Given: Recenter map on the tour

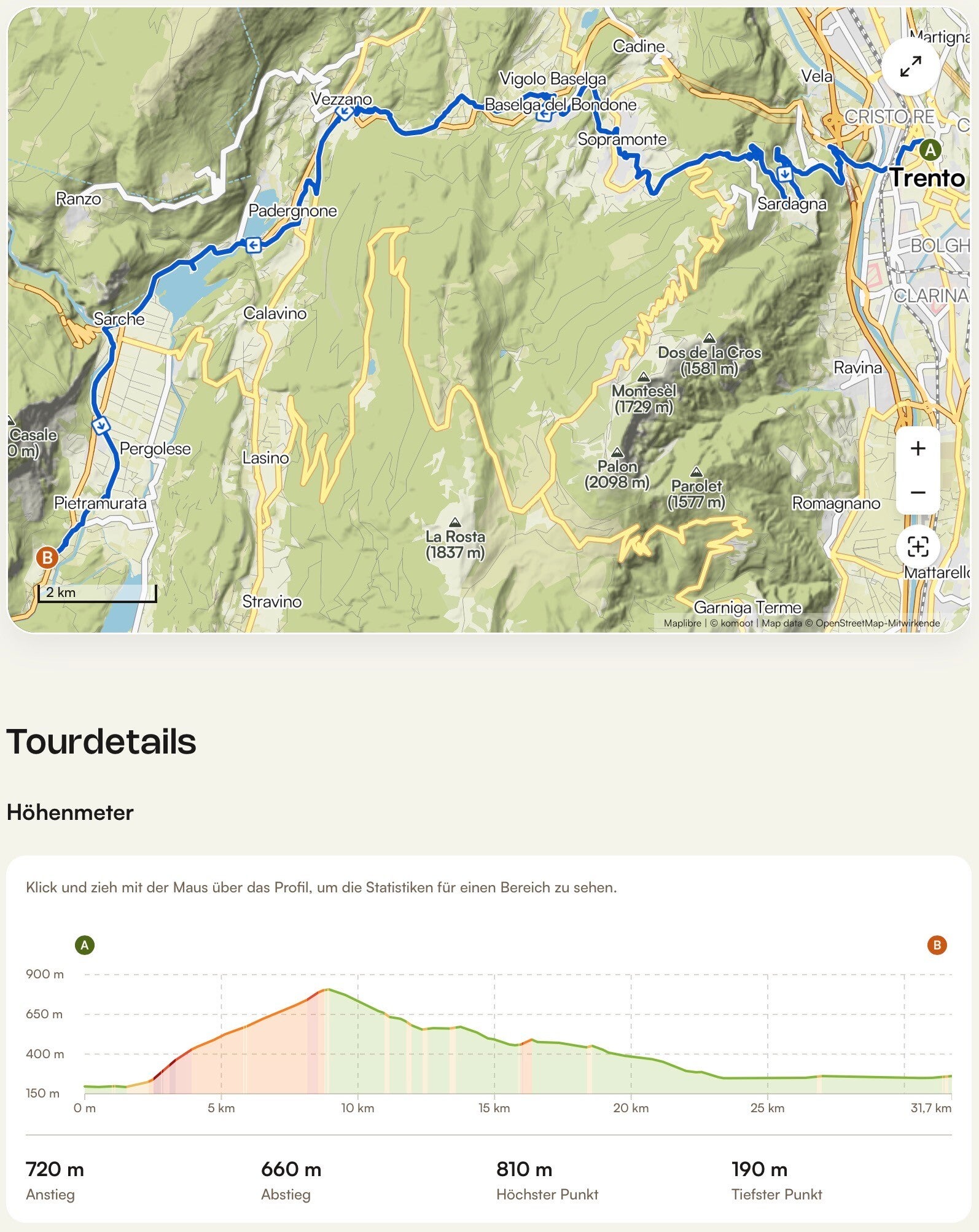Looking at the screenshot, I should 918,547.
